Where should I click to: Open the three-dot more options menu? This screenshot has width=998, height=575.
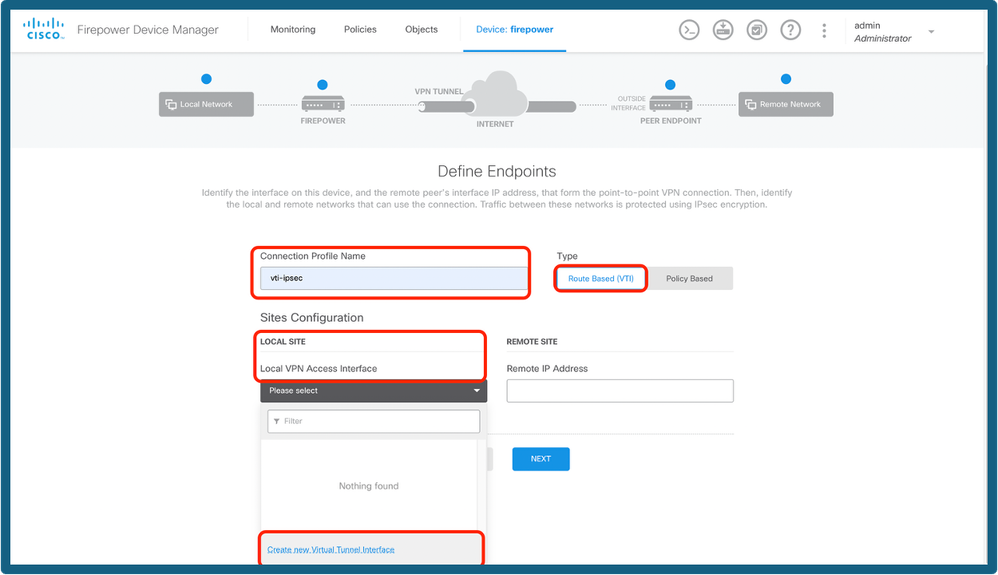824,31
